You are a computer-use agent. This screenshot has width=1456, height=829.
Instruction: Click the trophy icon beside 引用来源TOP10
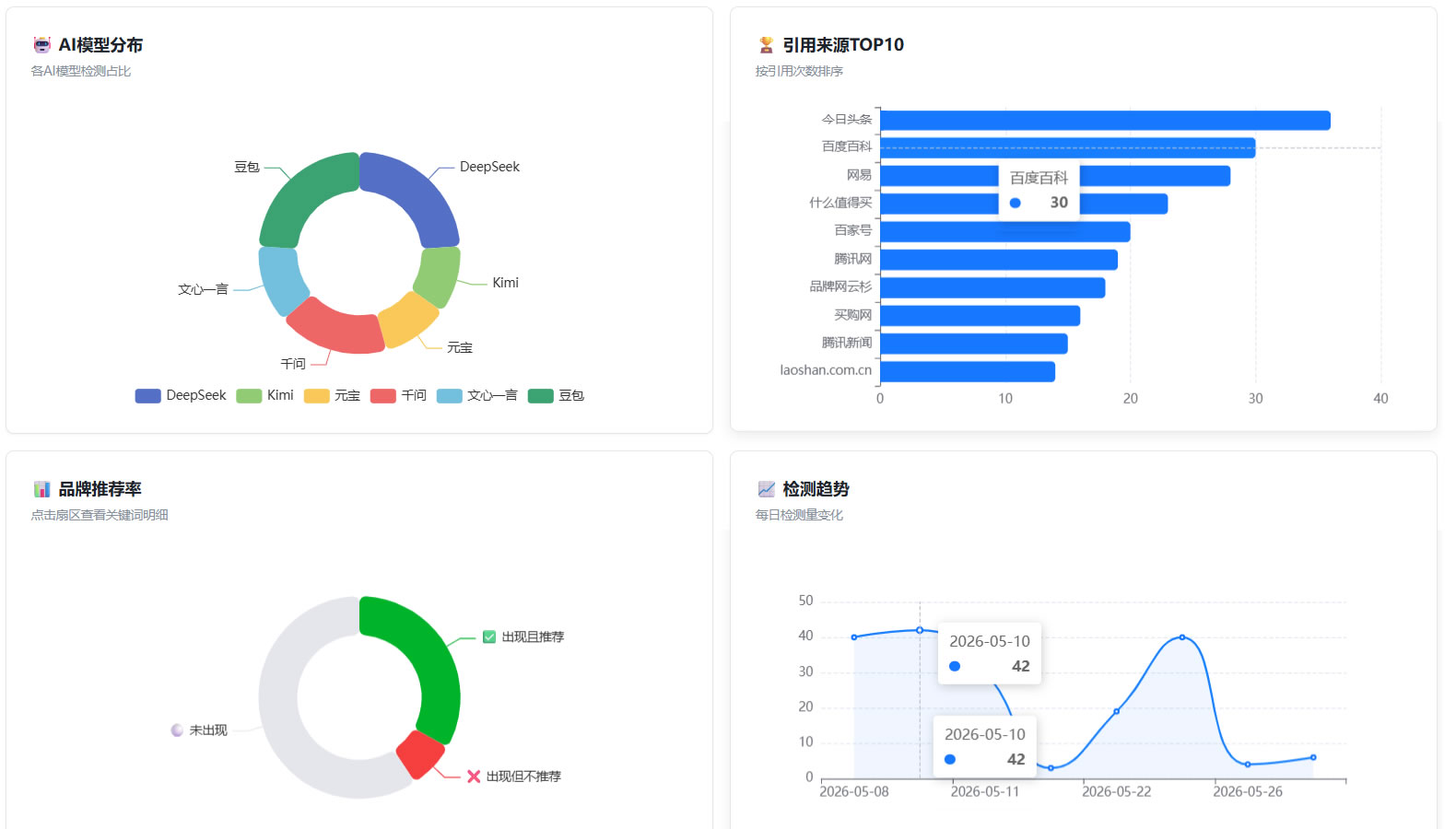pyautogui.click(x=766, y=45)
